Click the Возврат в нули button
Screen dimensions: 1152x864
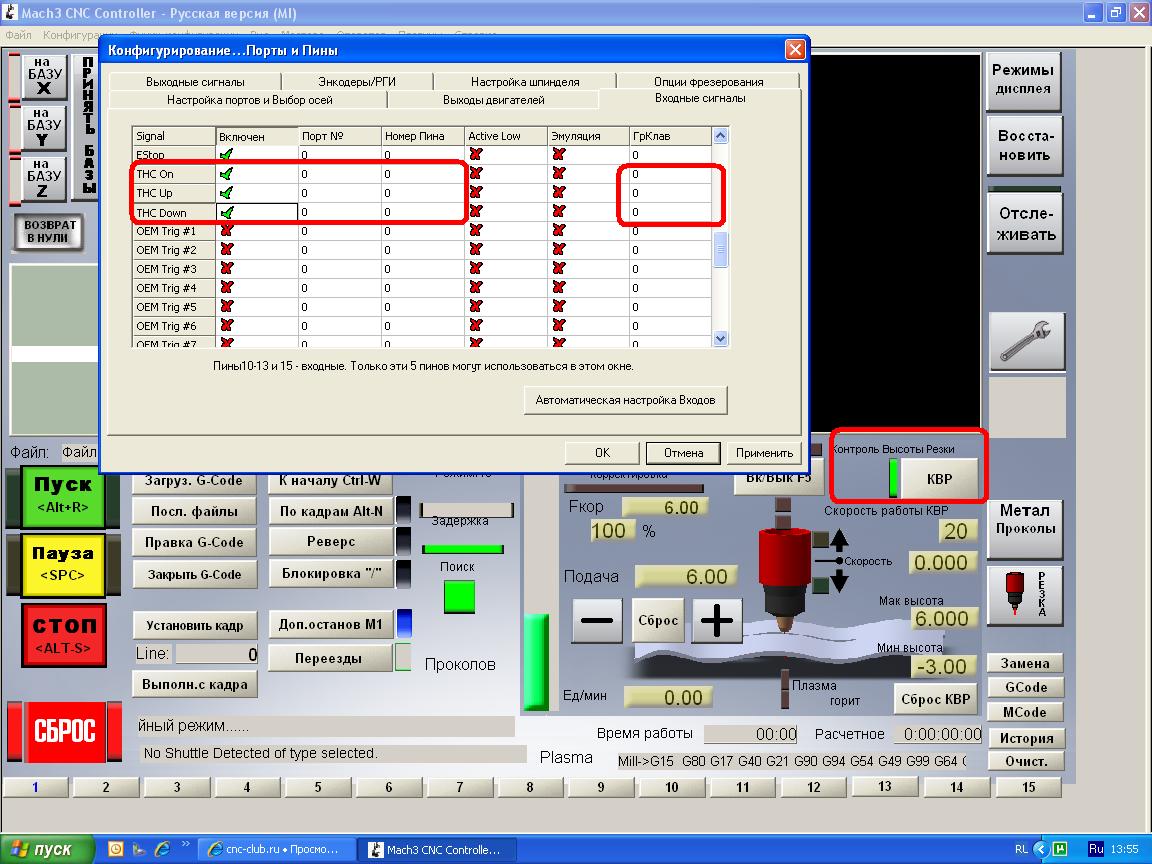click(48, 231)
